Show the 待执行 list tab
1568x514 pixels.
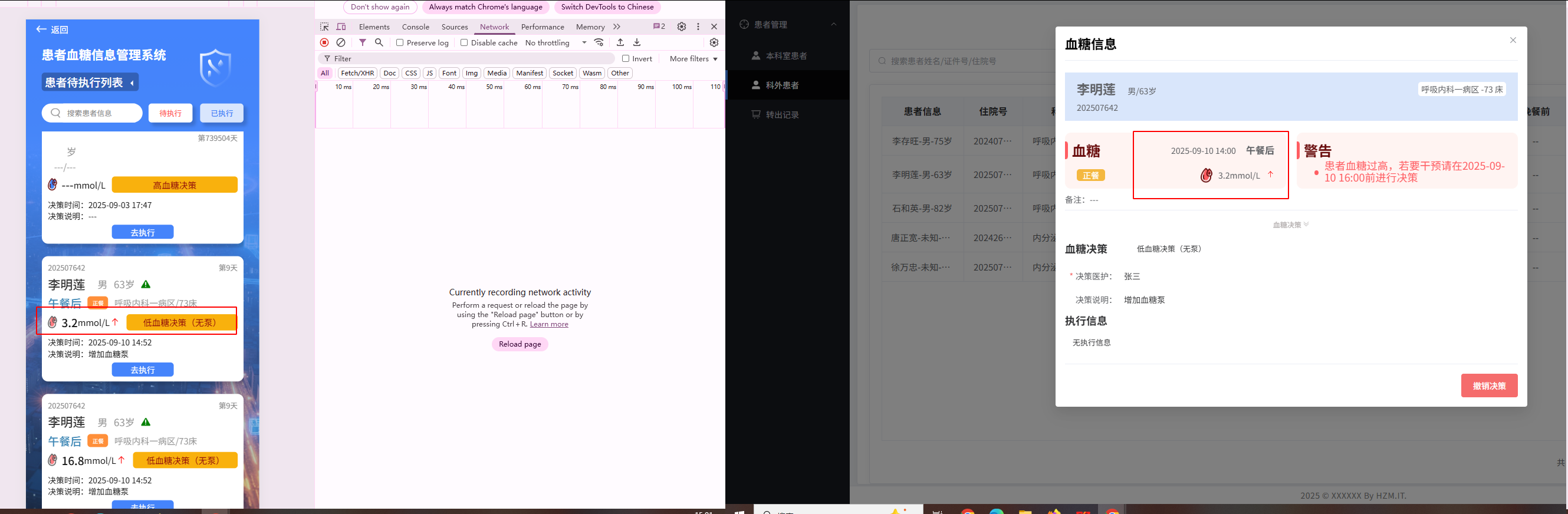(170, 113)
